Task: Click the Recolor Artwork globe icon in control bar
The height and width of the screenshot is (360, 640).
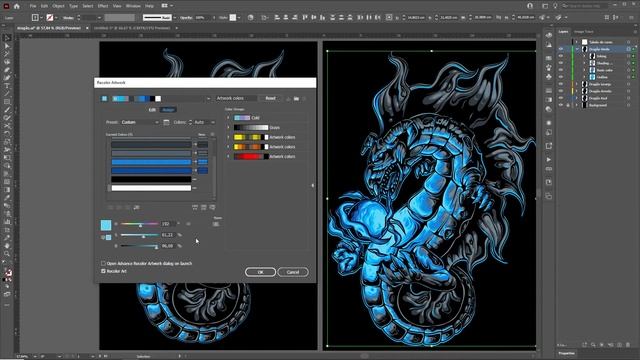Action: click(x=251, y=18)
